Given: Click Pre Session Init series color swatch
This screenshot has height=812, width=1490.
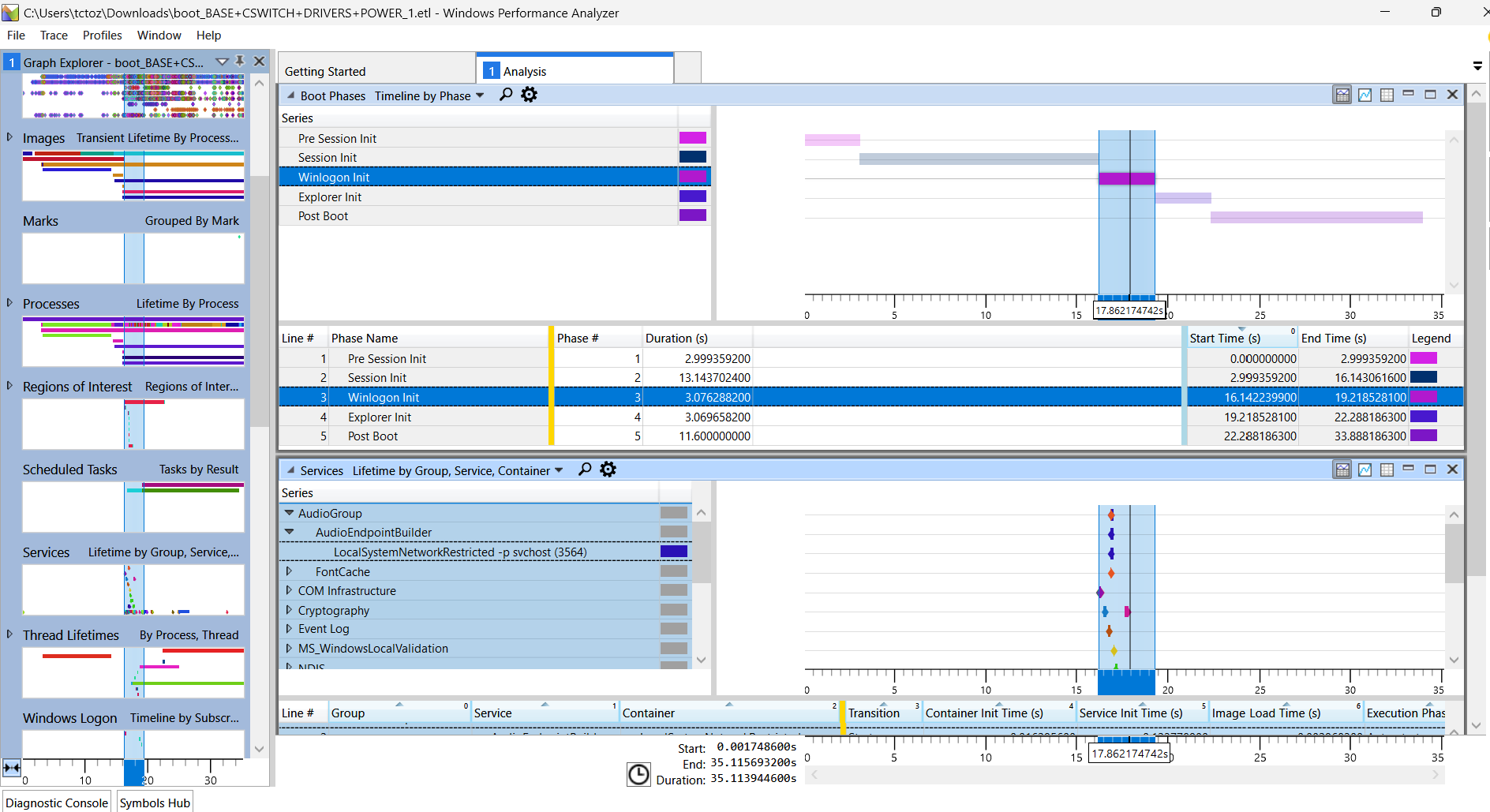Looking at the screenshot, I should [x=693, y=138].
